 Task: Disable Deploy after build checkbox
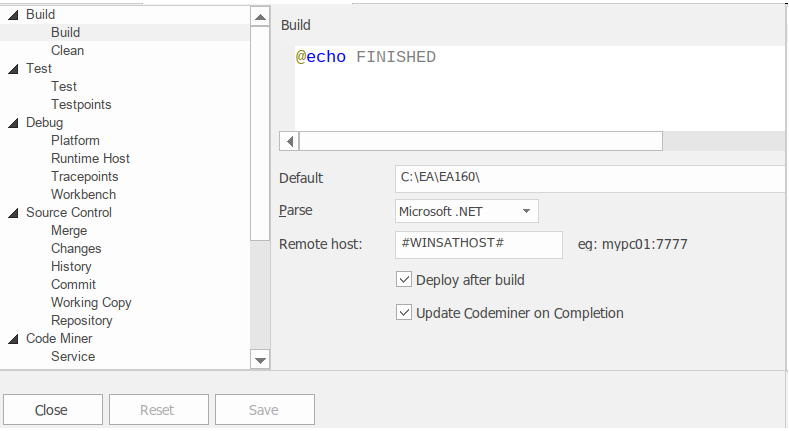coord(405,280)
